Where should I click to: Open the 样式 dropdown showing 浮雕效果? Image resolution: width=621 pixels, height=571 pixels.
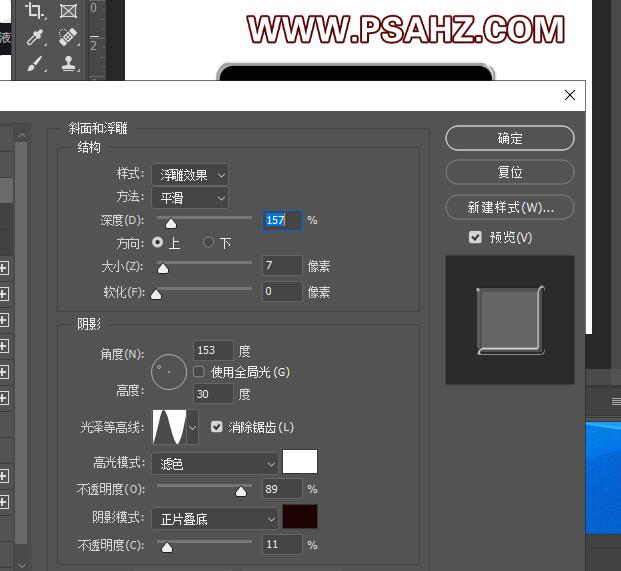pos(190,175)
